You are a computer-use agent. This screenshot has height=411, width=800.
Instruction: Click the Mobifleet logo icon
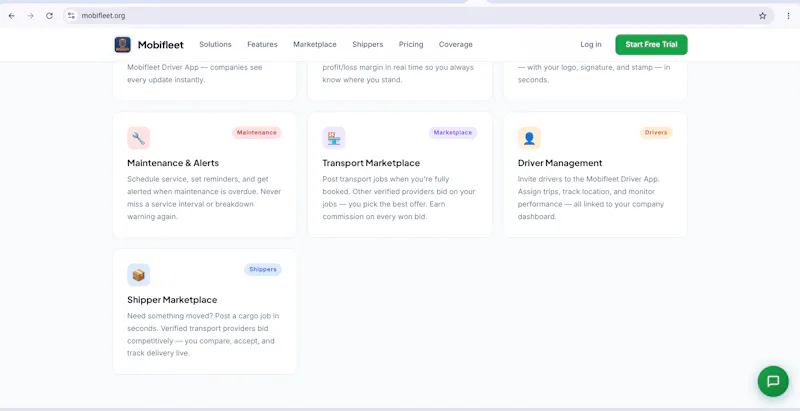point(122,45)
